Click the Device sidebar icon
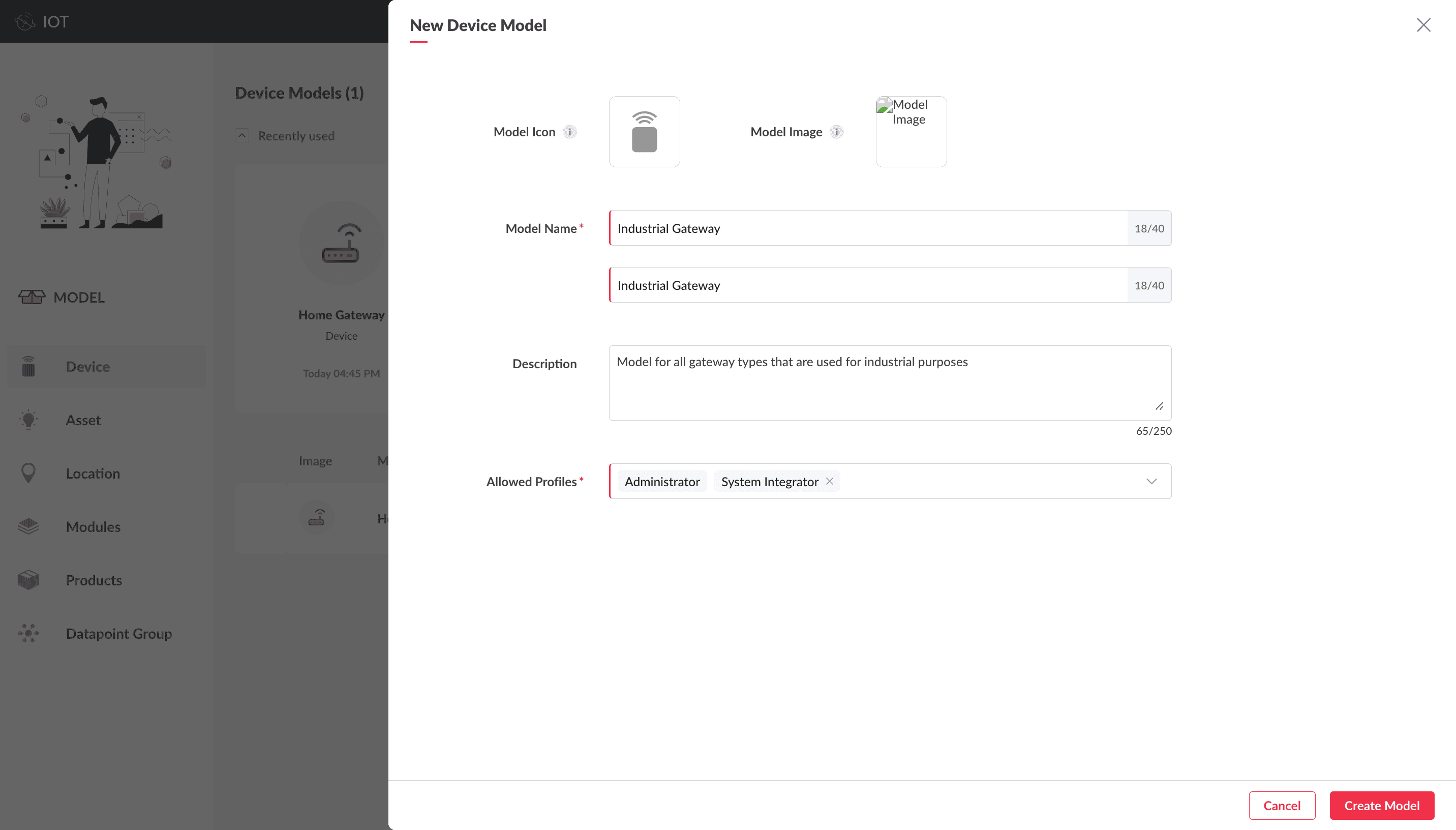The width and height of the screenshot is (1456, 830). click(x=28, y=367)
